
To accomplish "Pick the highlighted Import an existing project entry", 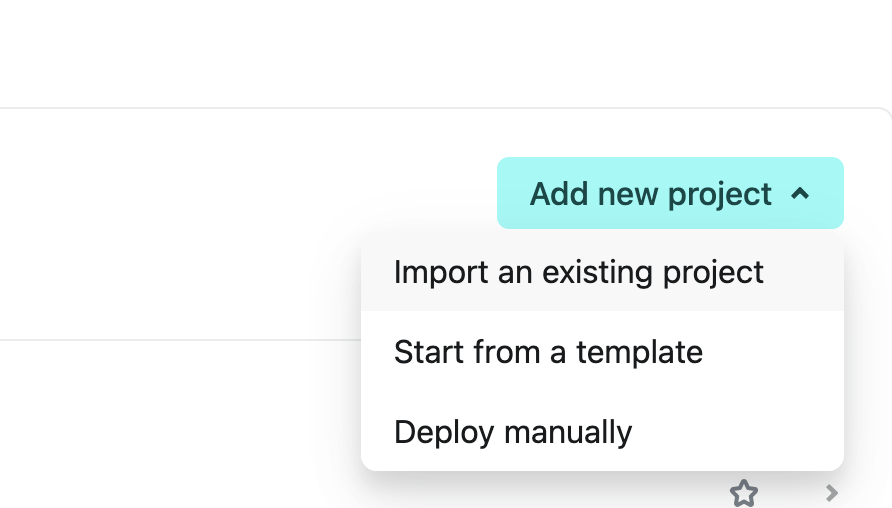I will coord(602,272).
